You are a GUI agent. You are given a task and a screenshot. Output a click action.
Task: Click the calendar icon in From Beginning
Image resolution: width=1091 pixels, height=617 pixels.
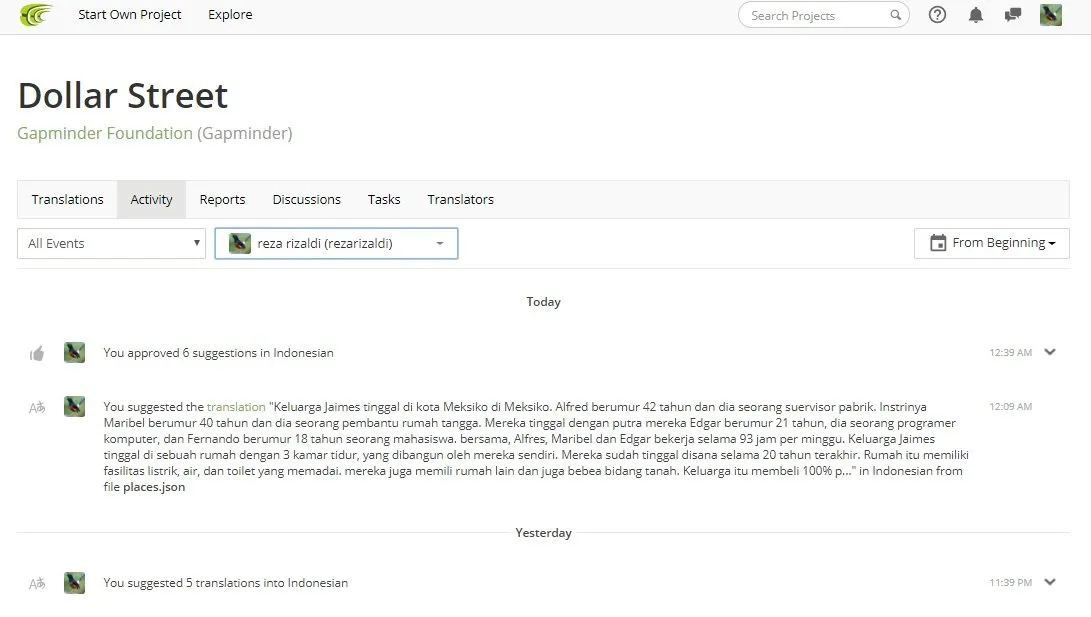[938, 243]
